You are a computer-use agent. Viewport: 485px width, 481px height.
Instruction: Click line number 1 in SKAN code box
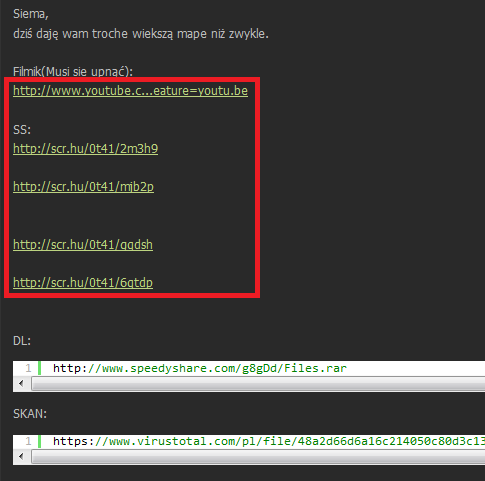(28, 441)
